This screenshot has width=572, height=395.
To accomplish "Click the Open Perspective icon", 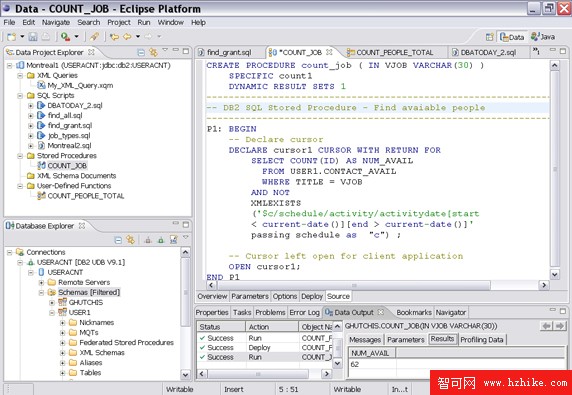I will tap(490, 37).
